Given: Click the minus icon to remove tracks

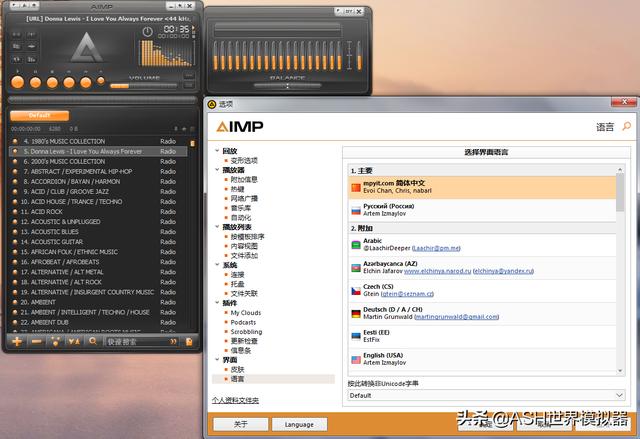Looking at the screenshot, I should pos(36,341).
